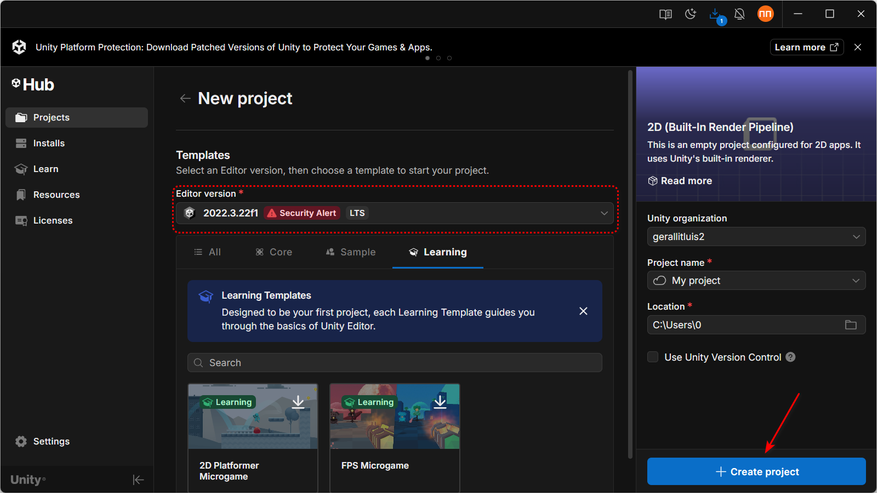This screenshot has width=877, height=493.
Task: Click the muted notifications bell icon
Action: tap(740, 14)
